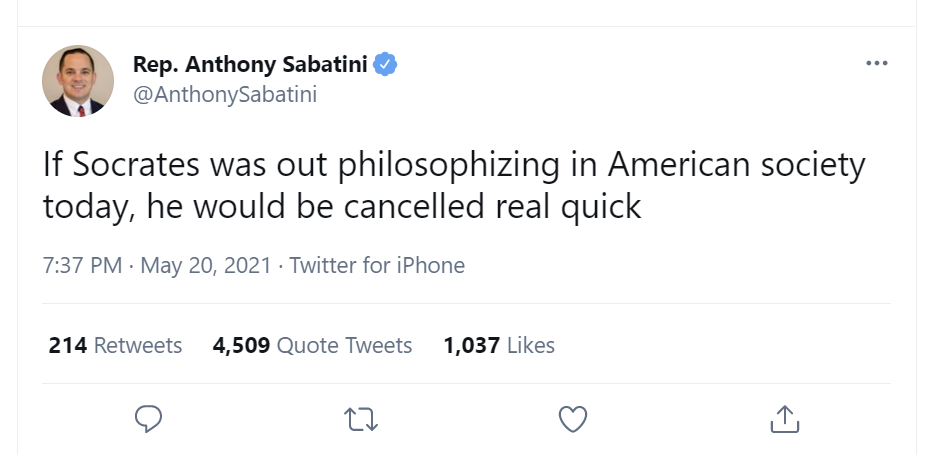927x455 pixels.
Task: Reply to the tweet via speech bubble icon
Action: pyautogui.click(x=147, y=419)
